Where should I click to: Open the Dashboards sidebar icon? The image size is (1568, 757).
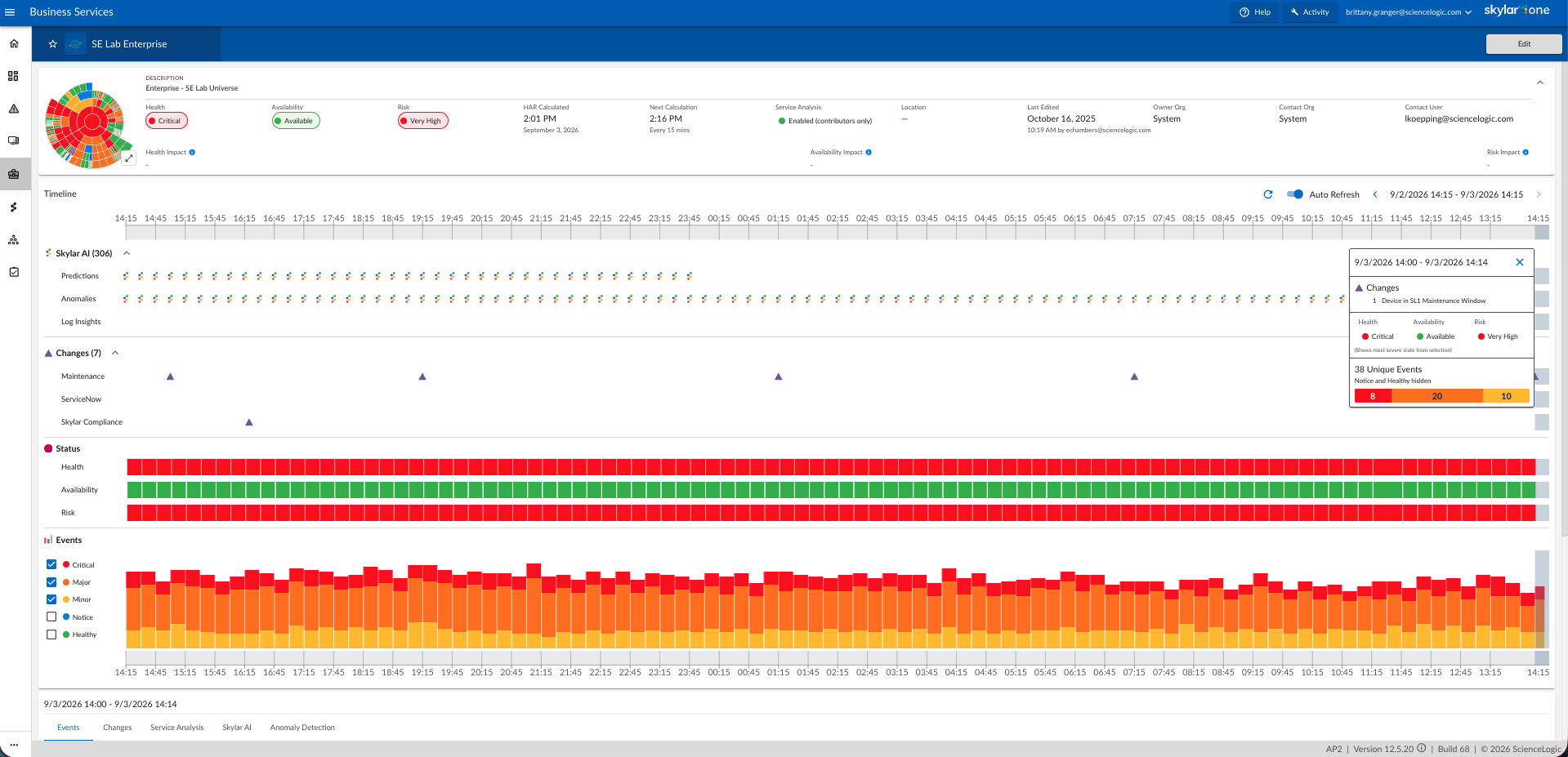14,76
